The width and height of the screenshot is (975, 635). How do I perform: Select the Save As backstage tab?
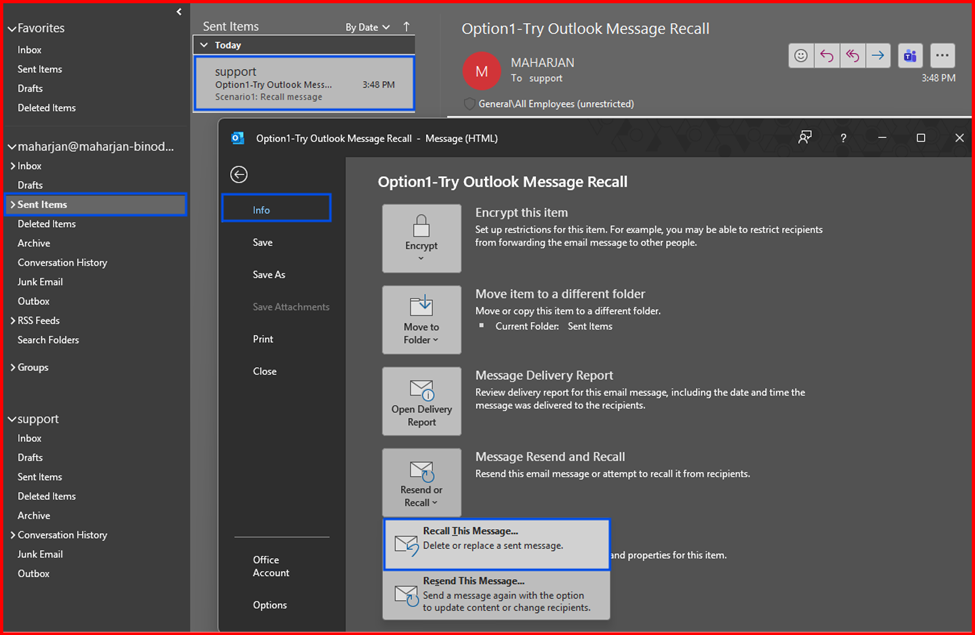click(269, 275)
